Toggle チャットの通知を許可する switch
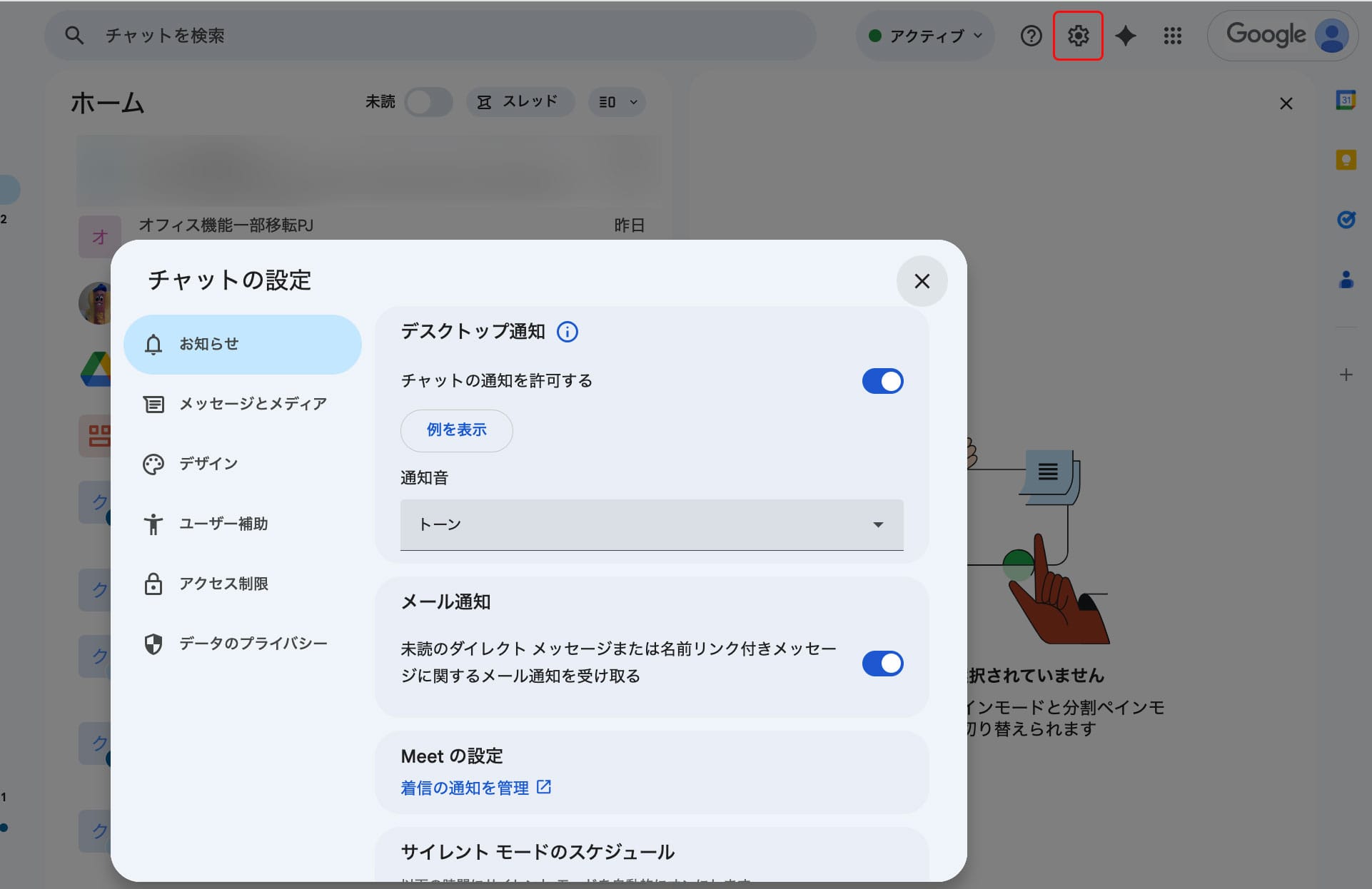The width and height of the screenshot is (1372, 889). [x=882, y=381]
